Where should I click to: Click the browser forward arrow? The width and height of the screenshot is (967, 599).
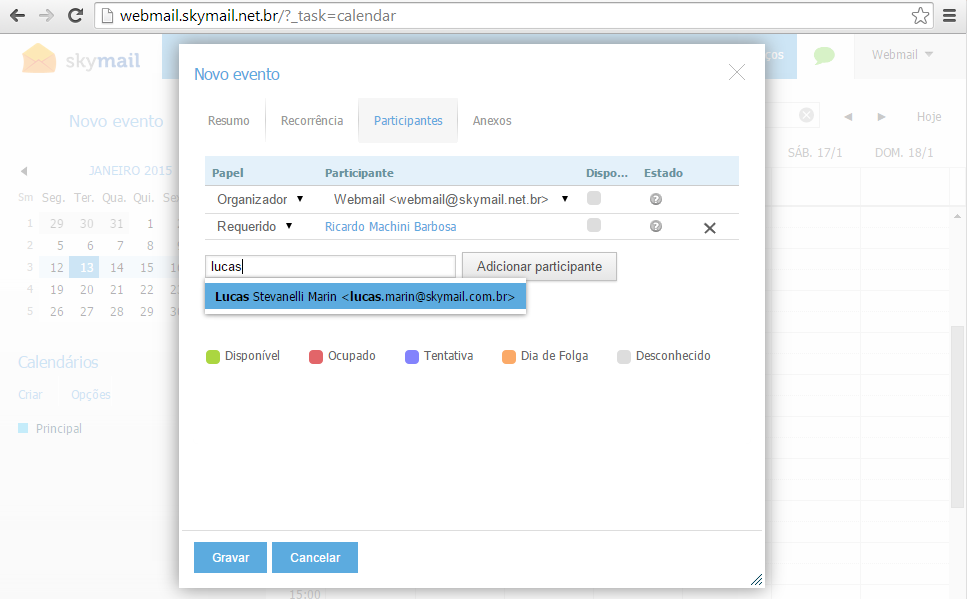point(46,15)
